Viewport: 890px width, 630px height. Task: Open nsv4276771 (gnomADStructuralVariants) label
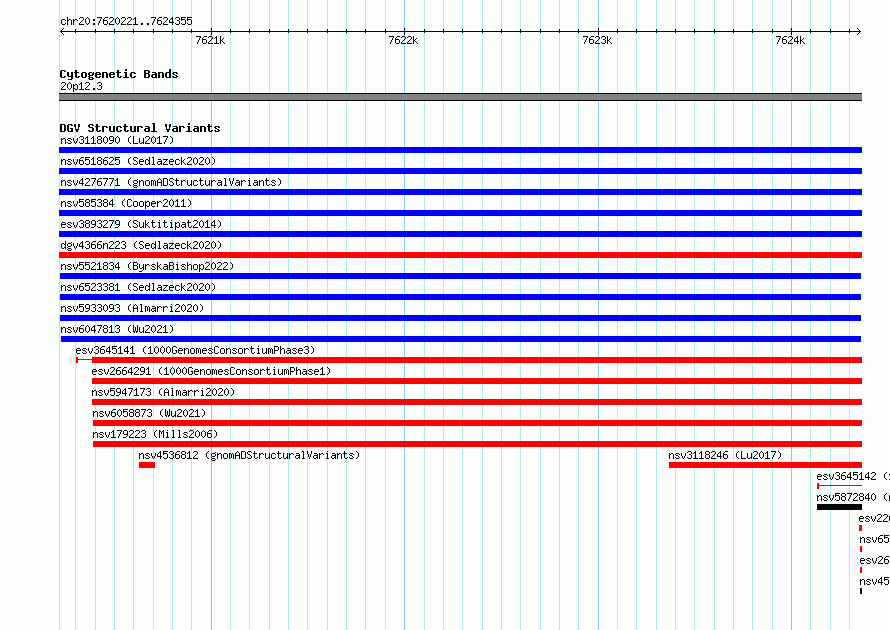point(171,182)
